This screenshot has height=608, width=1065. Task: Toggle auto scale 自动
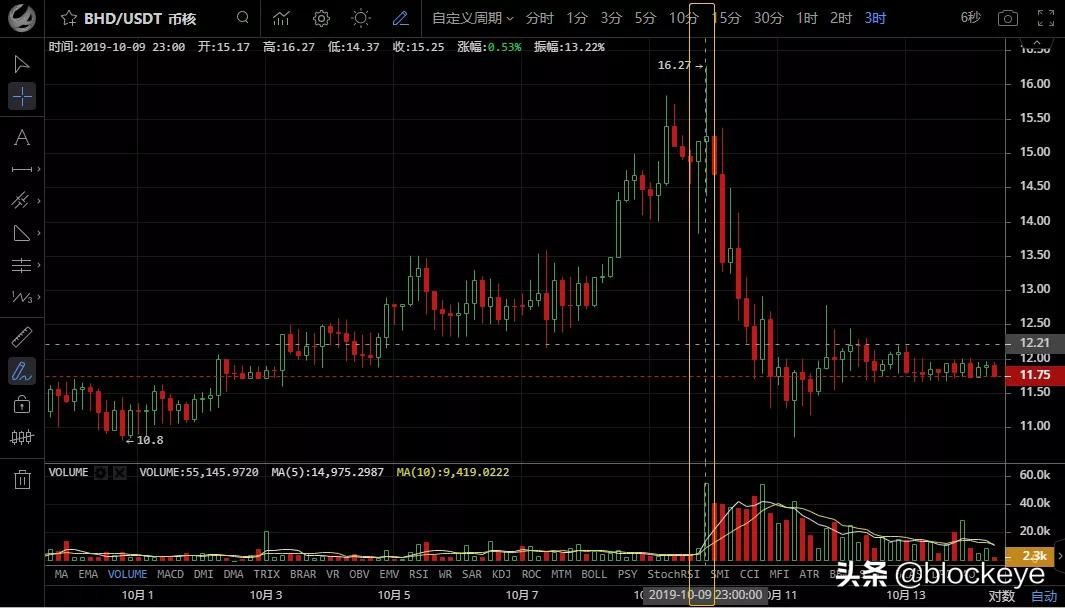click(1045, 596)
